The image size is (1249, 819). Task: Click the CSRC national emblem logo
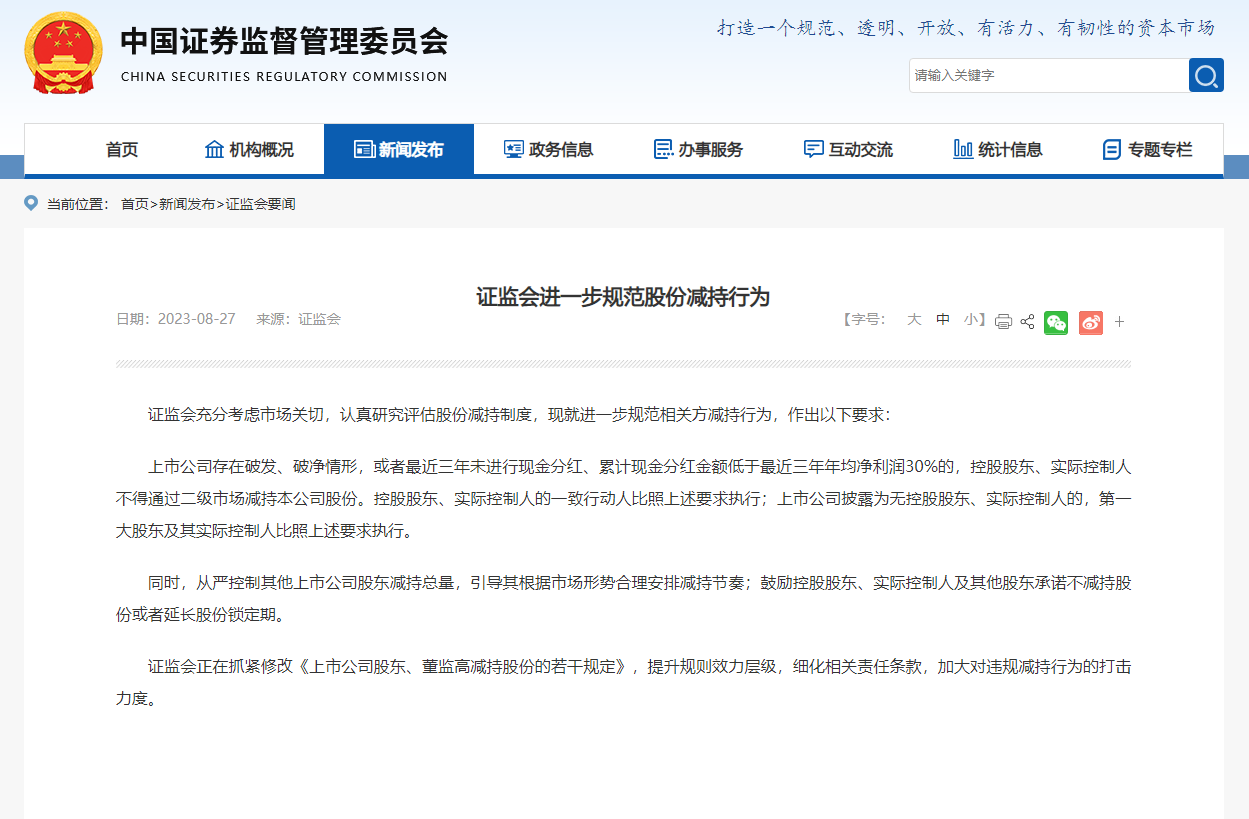coord(63,52)
